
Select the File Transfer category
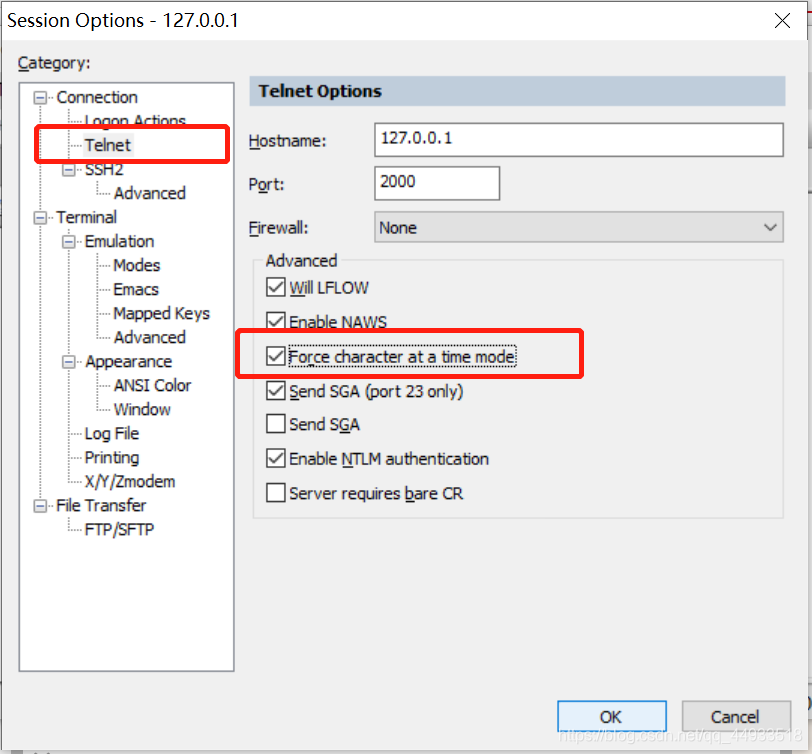(x=101, y=505)
